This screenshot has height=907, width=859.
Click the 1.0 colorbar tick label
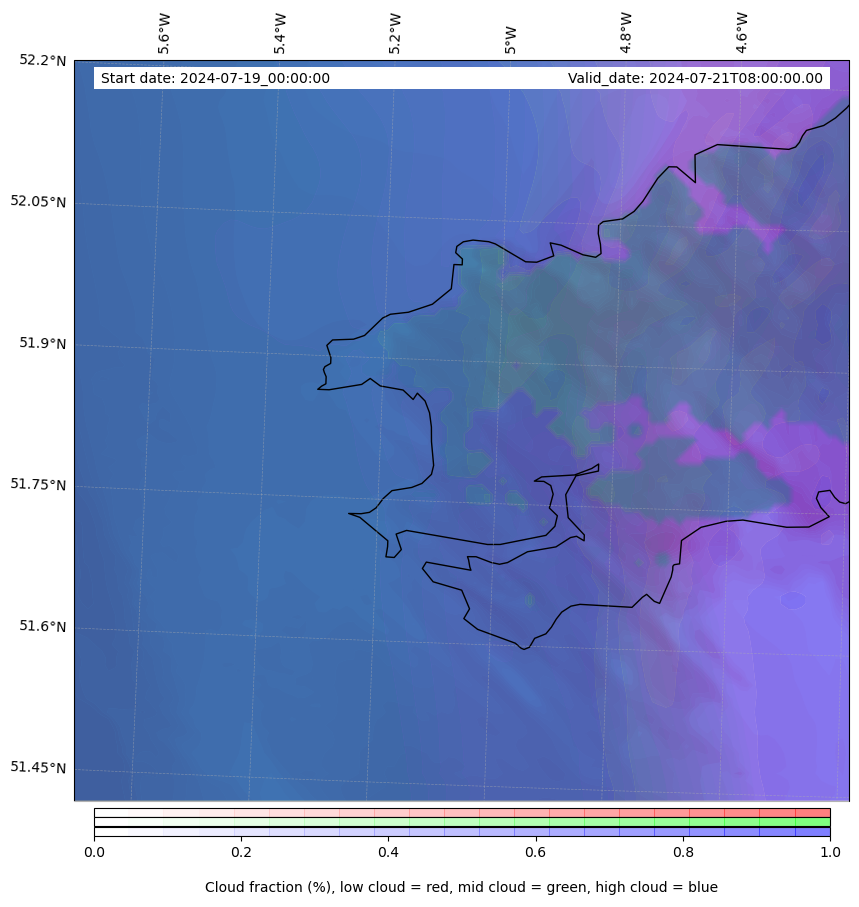pos(829,852)
